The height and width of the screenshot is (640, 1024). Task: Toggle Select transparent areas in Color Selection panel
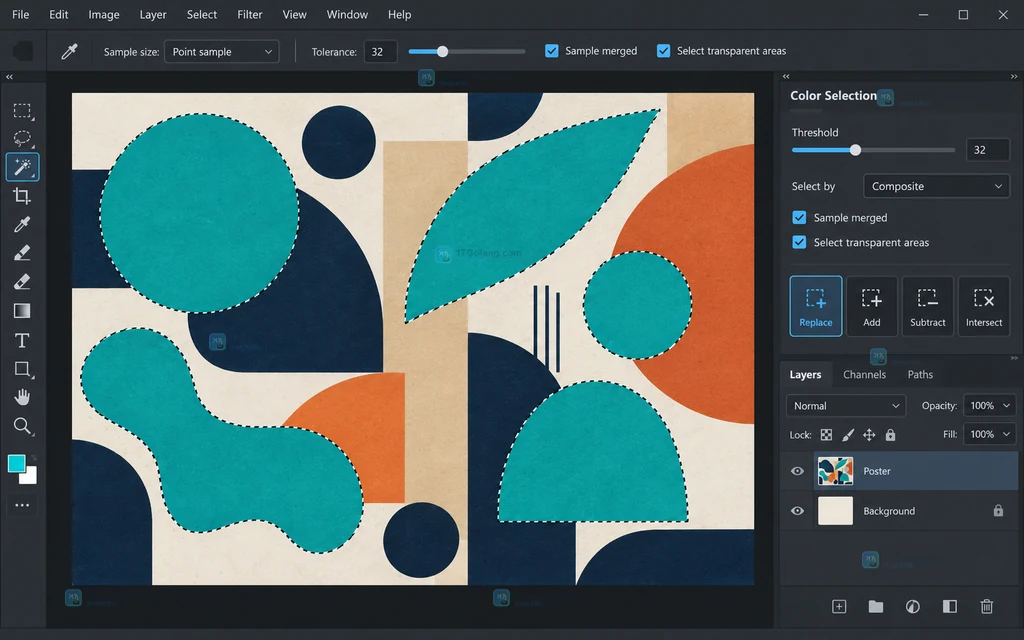pos(799,242)
